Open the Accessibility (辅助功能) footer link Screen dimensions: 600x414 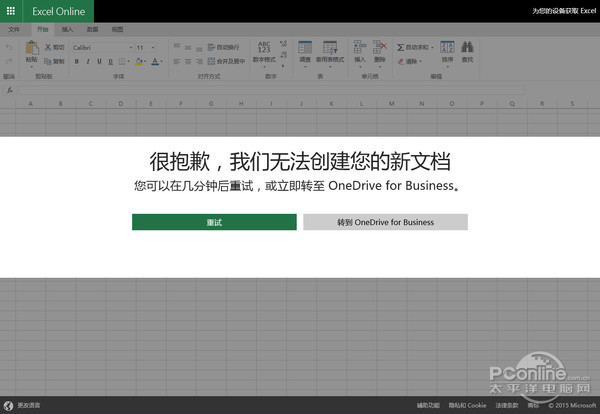[428, 406]
